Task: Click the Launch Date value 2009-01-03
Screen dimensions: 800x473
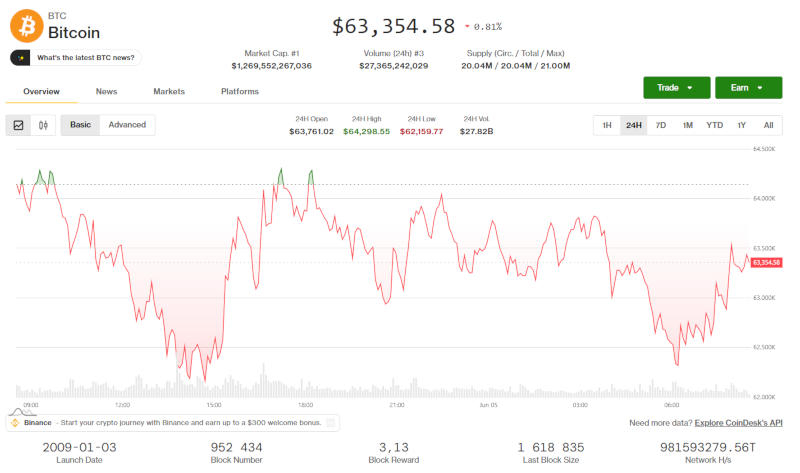Action: pyautogui.click(x=79, y=447)
